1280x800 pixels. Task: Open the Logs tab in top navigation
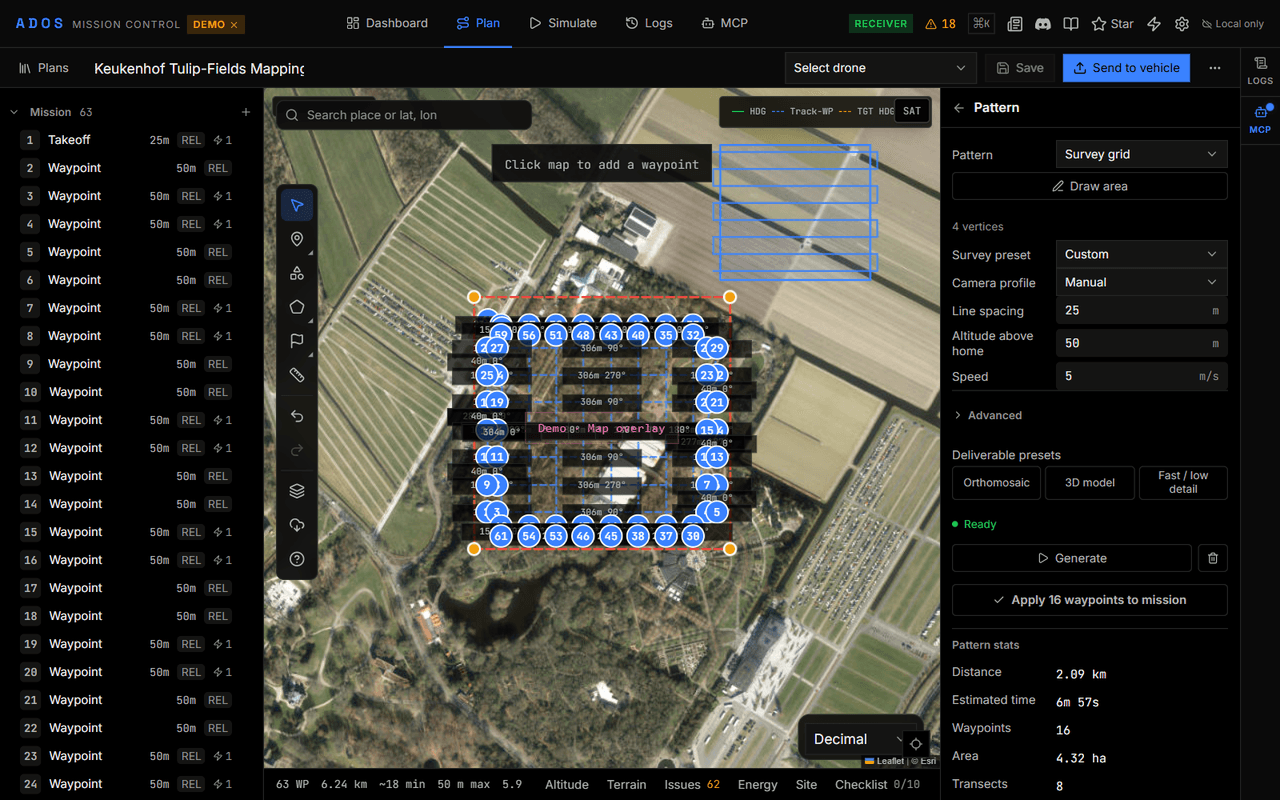click(649, 24)
